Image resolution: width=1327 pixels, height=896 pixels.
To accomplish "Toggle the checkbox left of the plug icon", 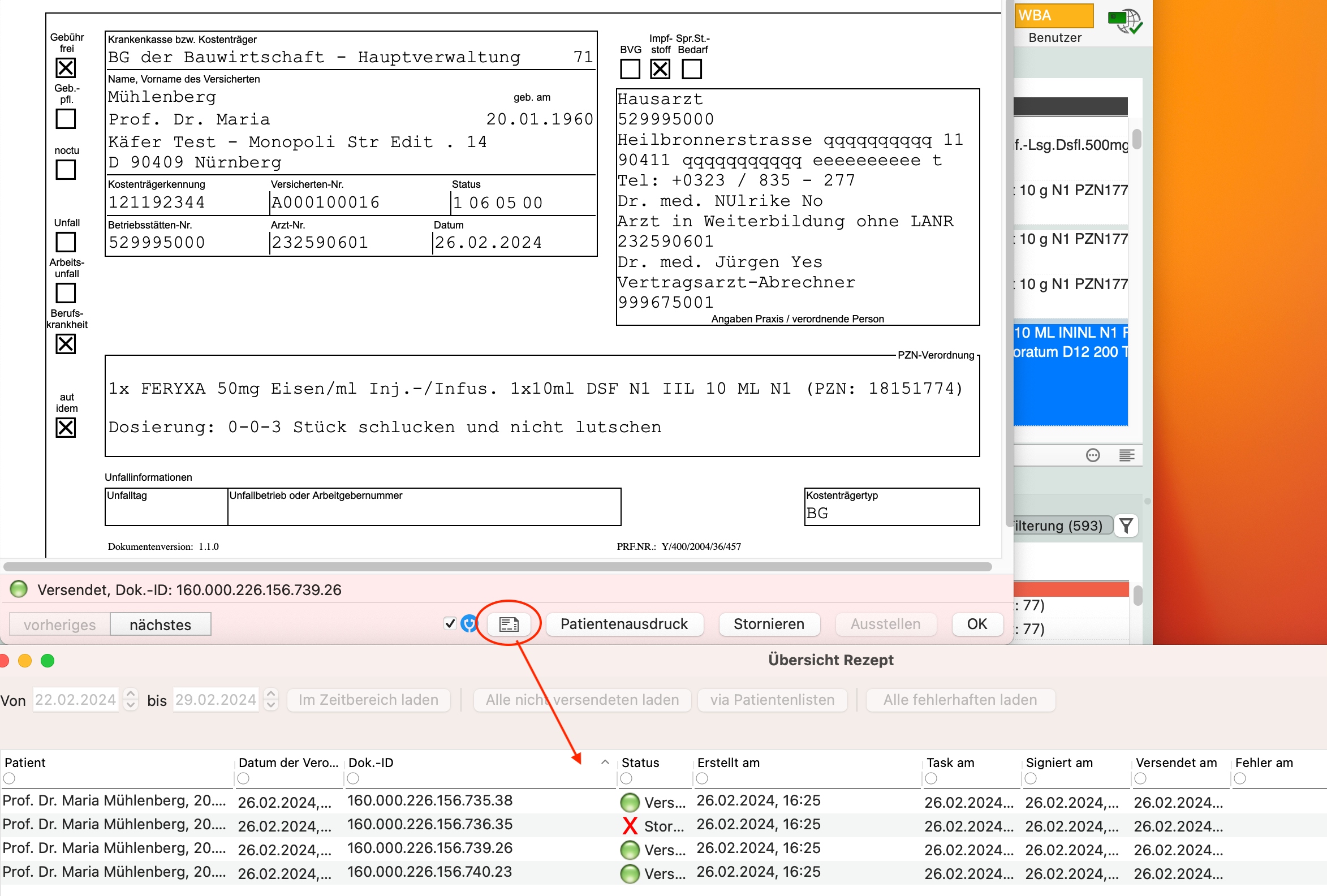I will click(x=450, y=623).
